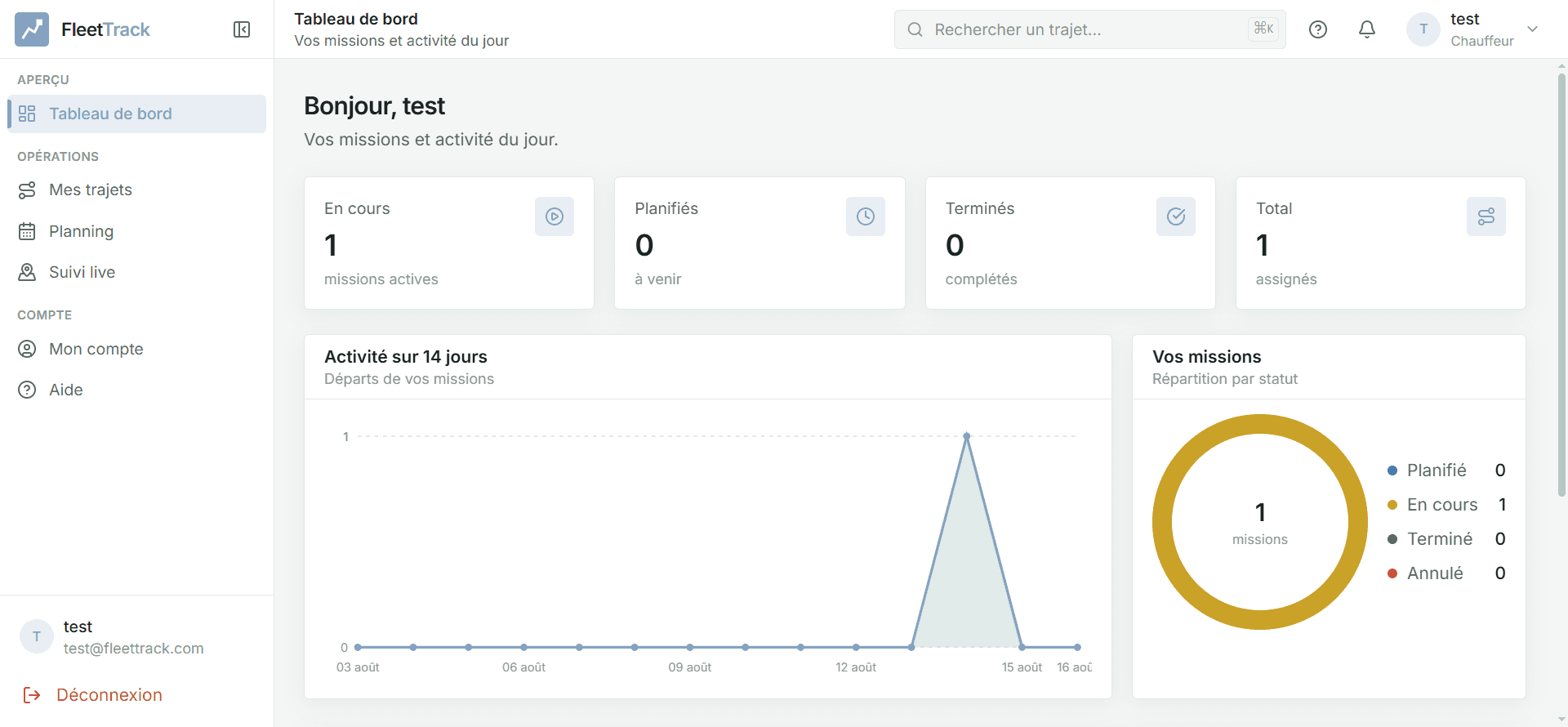This screenshot has height=727, width=1568.
Task: Click the T avatar in the header
Action: [x=1423, y=29]
